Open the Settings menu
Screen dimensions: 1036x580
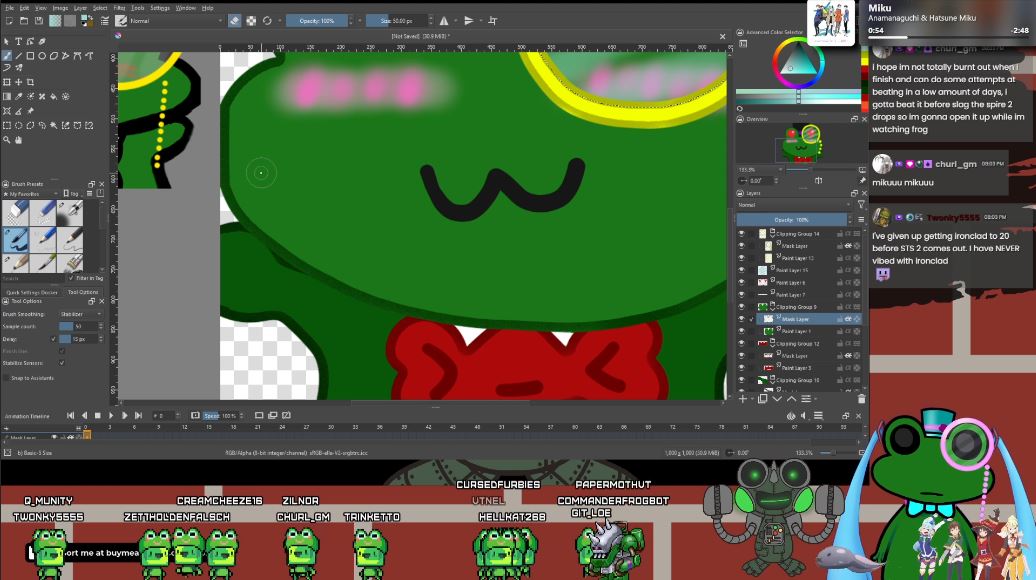[160, 8]
